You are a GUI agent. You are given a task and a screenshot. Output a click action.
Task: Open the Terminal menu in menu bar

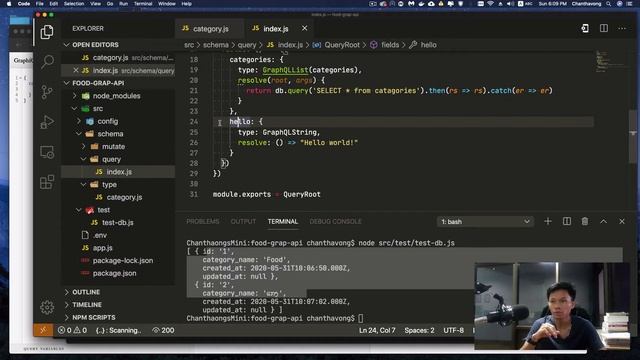[x=143, y=4]
